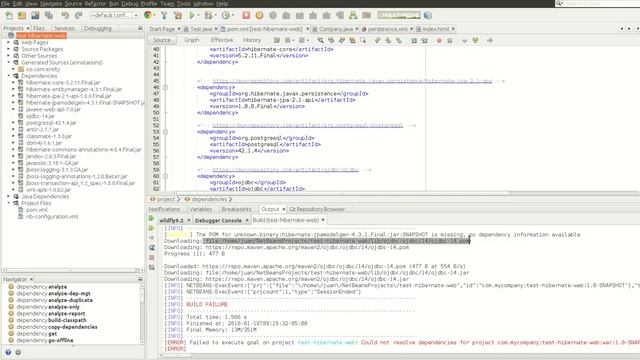Click the Profile Project clock icon
This screenshot has height=360, width=640.
tap(225, 16)
